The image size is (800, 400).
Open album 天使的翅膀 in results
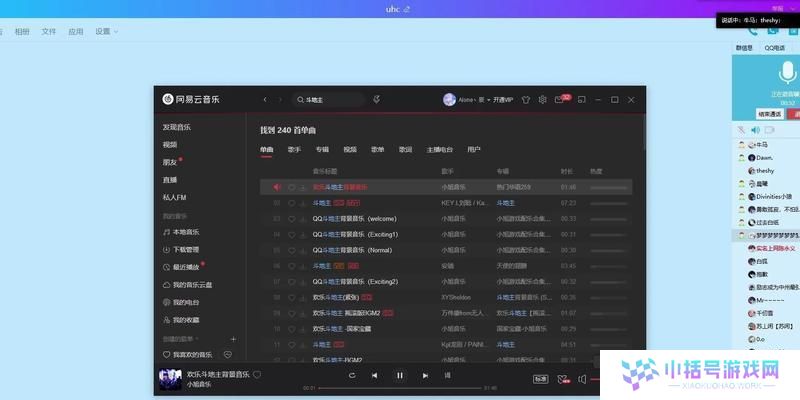[x=512, y=266]
